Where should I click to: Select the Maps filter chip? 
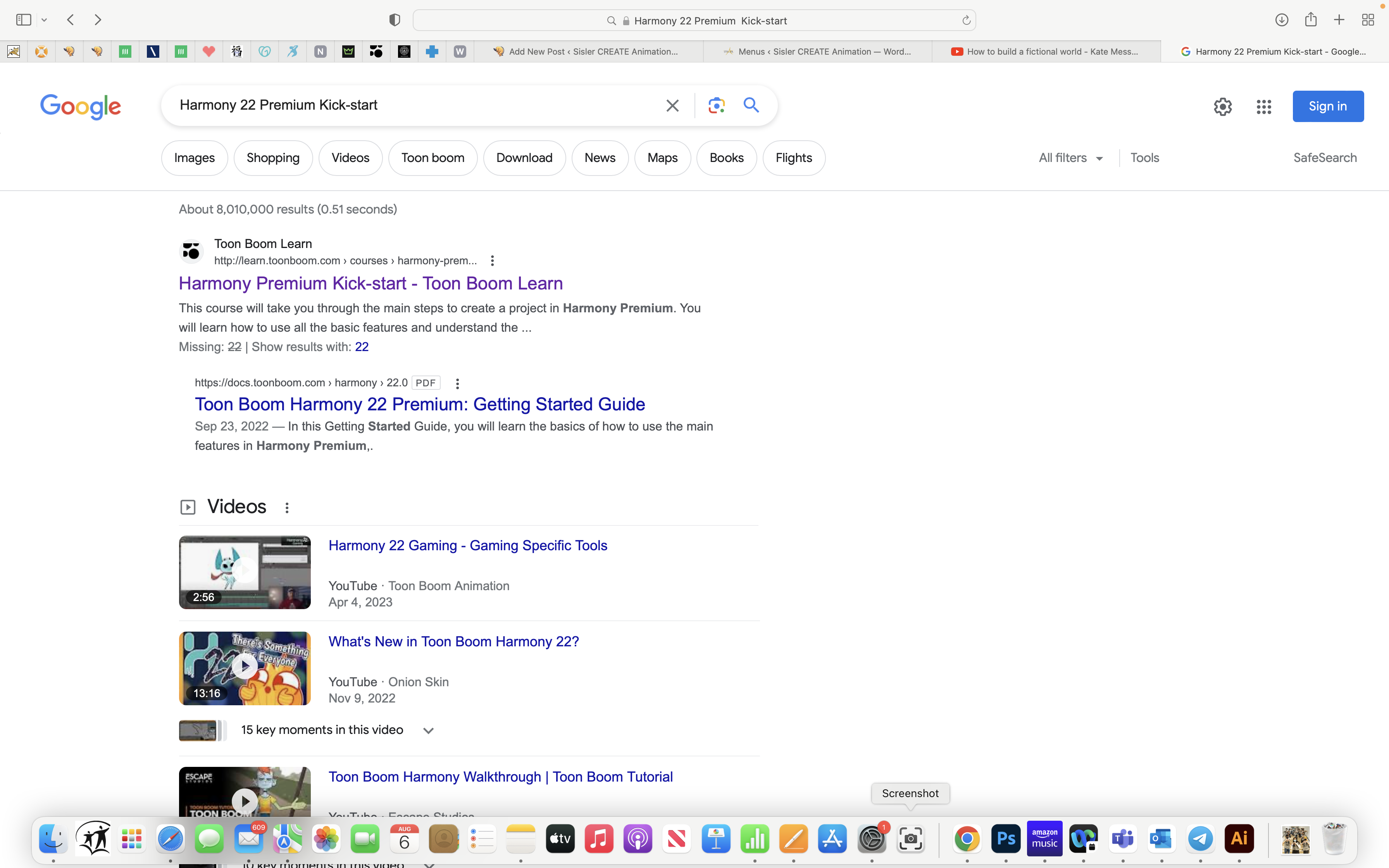(662, 158)
